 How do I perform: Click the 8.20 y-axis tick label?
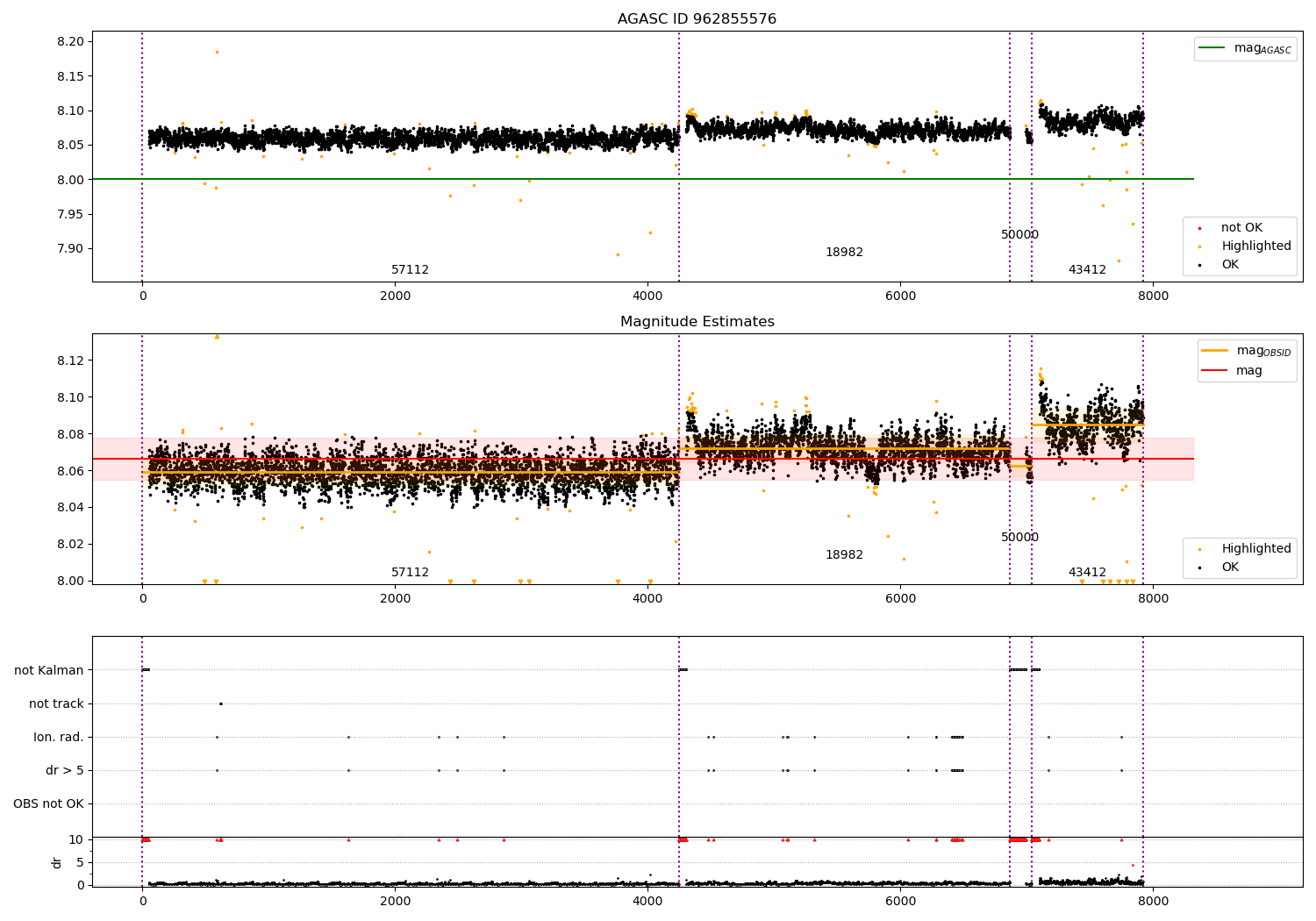70,42
